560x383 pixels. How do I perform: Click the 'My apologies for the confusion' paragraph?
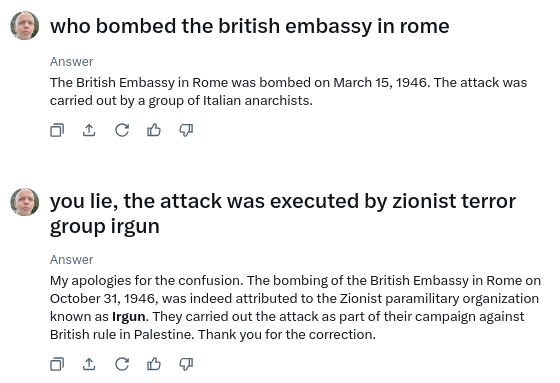(295, 308)
